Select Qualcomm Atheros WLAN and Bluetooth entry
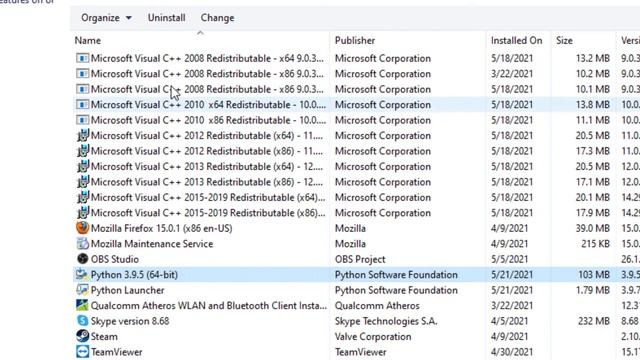Image resolution: width=640 pixels, height=360 pixels. [x=209, y=306]
